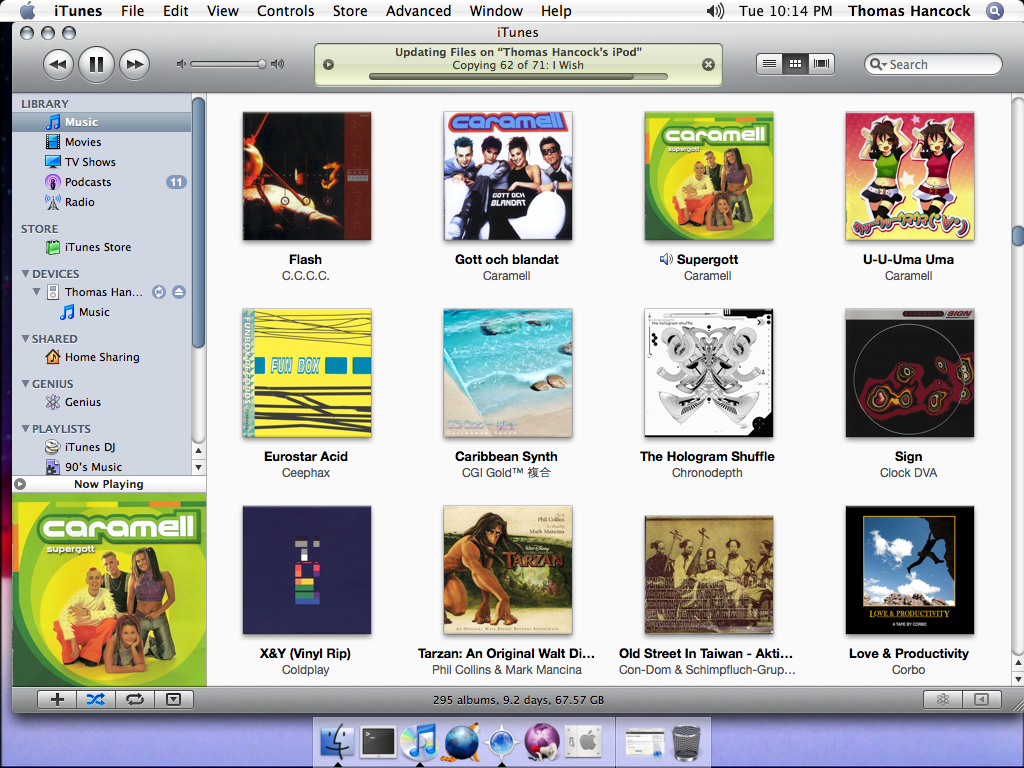Collapse the Genius section
The image size is (1024, 768).
click(x=25, y=383)
